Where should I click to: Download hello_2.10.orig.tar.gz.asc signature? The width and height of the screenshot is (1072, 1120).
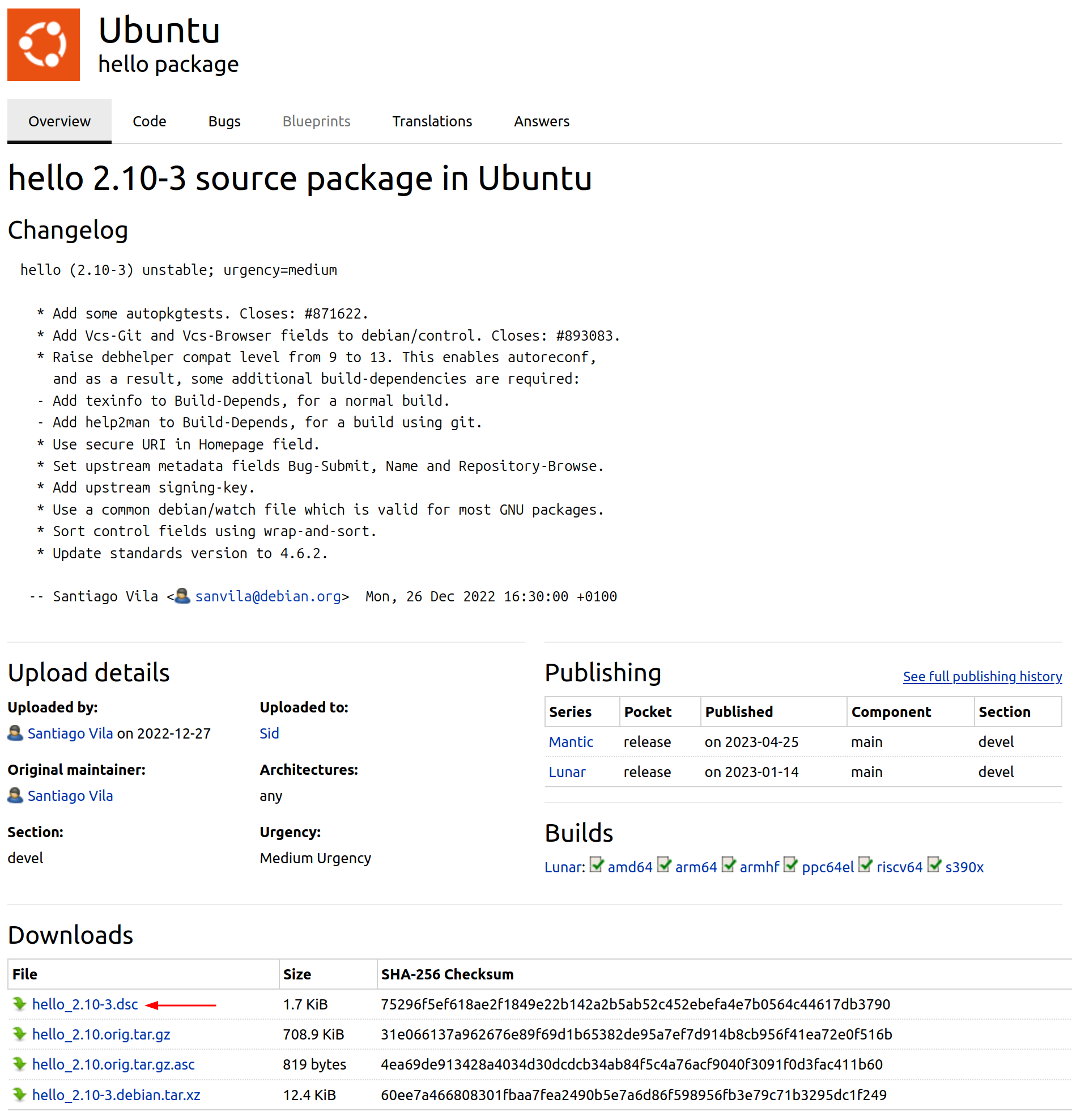coord(113,1064)
